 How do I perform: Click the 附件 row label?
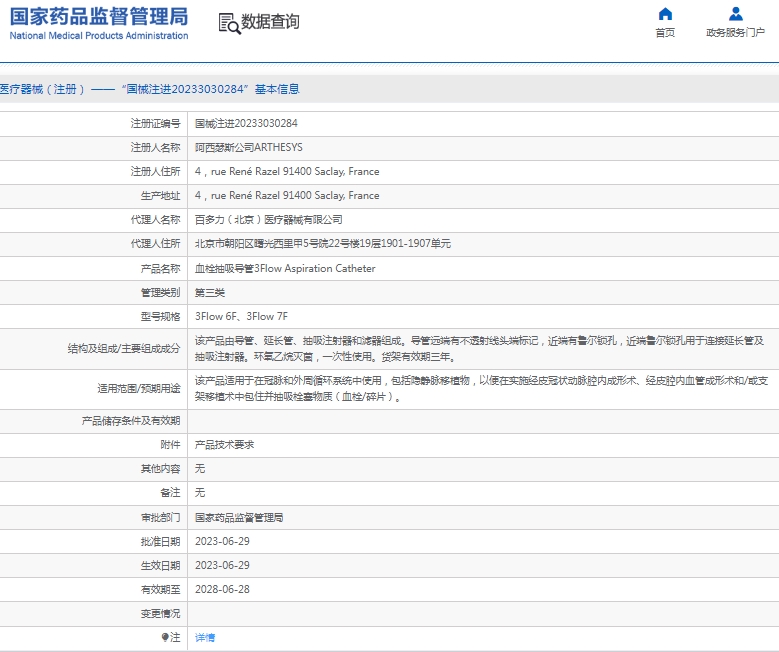(170, 444)
